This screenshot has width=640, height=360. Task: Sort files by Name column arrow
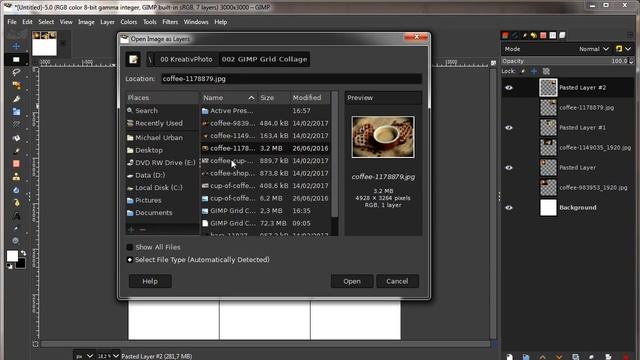point(251,98)
